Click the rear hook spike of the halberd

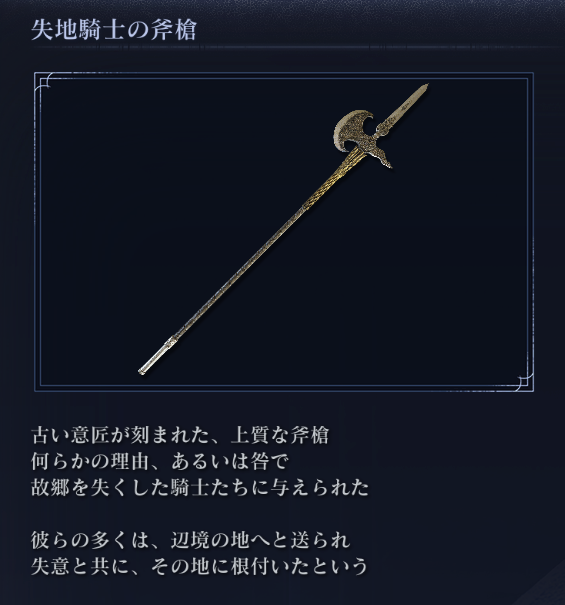point(382,159)
